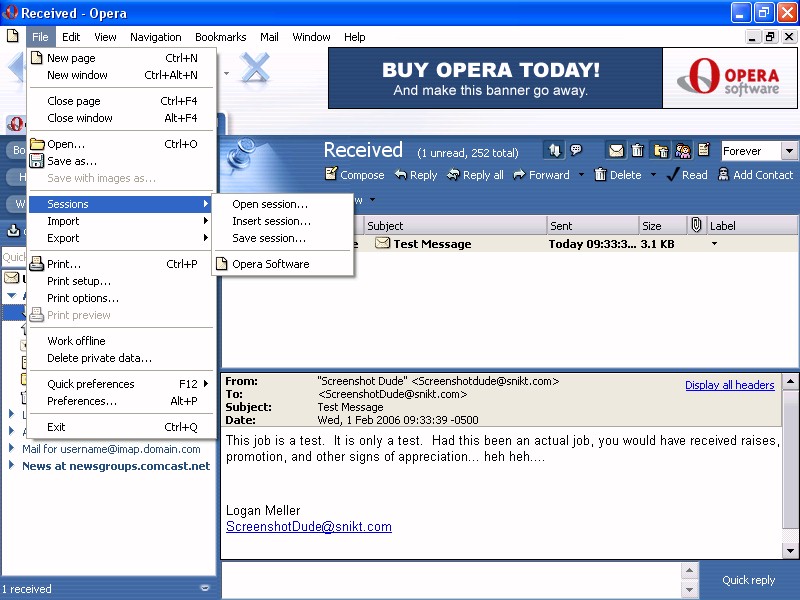Toggle show read mail envelope icon
800x600 pixels.
(x=616, y=151)
